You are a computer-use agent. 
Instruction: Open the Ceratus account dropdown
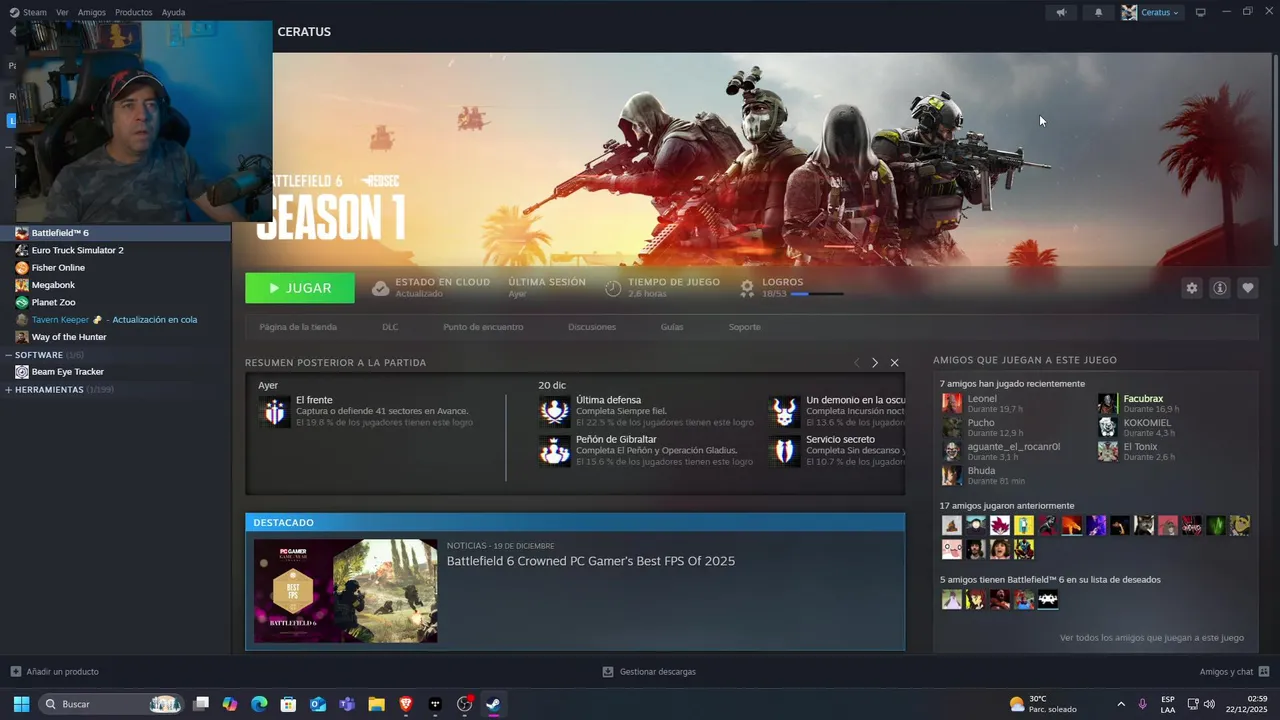pos(1150,12)
